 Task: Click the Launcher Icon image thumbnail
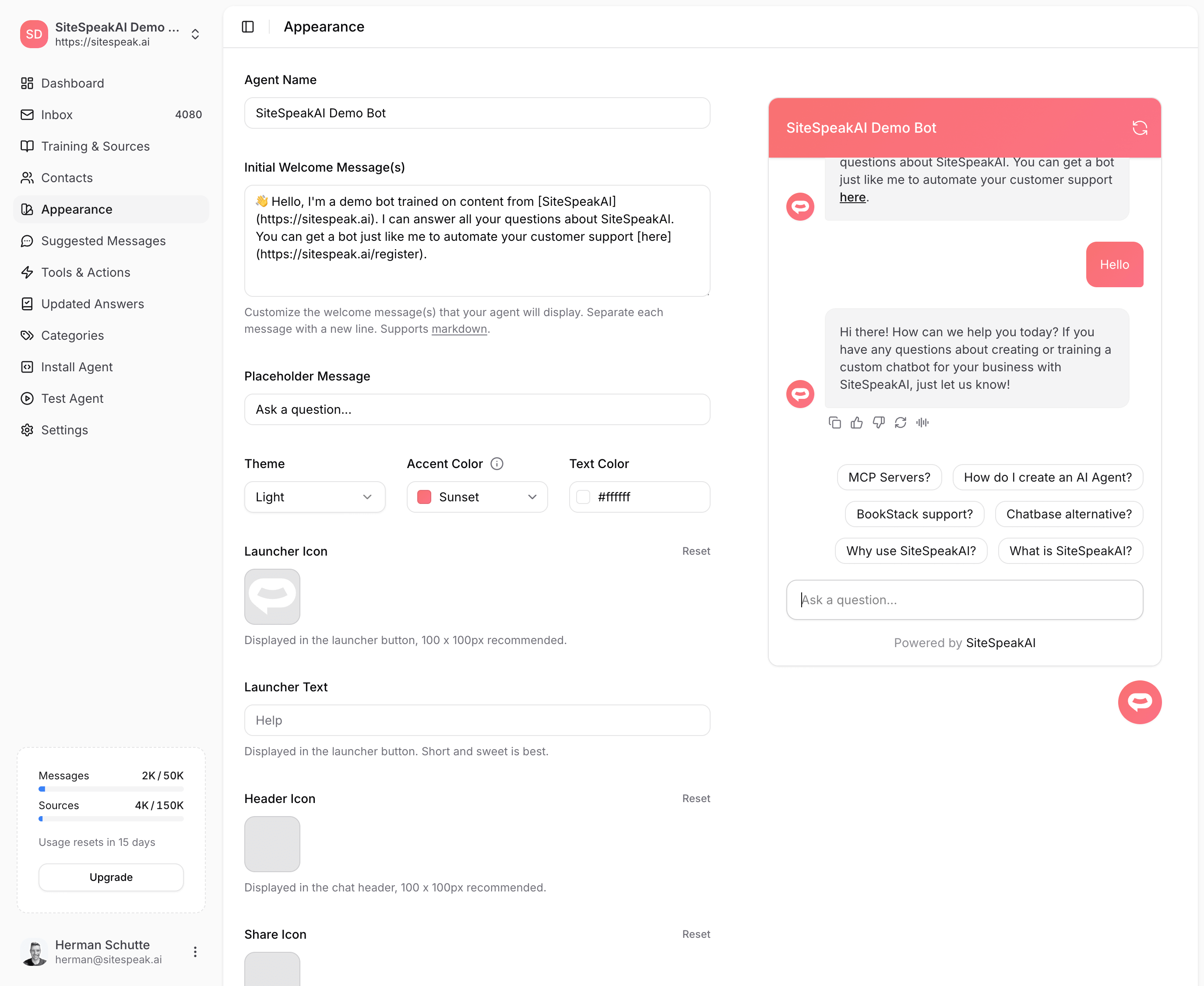coord(272,596)
